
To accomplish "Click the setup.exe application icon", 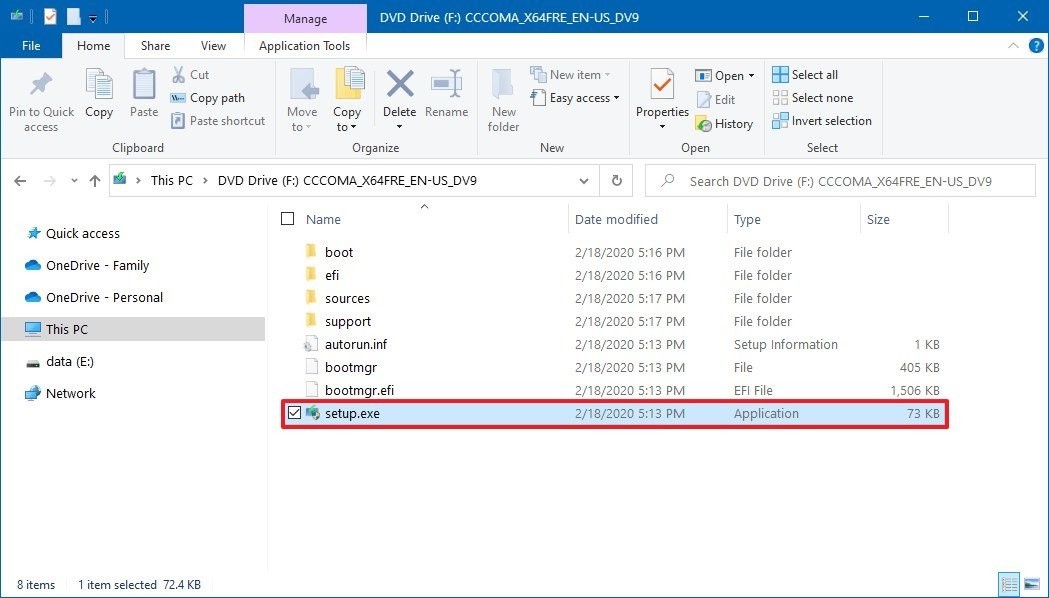I will tap(312, 413).
